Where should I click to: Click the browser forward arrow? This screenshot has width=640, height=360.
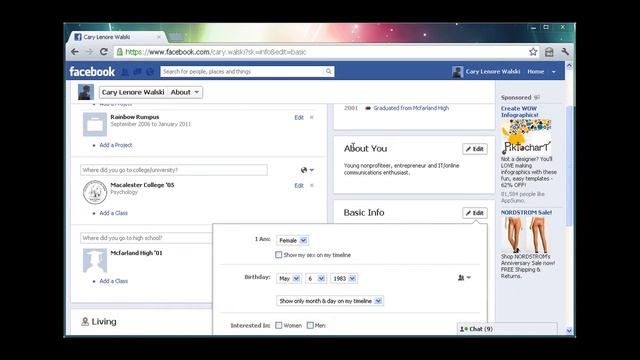pyautogui.click(x=89, y=52)
